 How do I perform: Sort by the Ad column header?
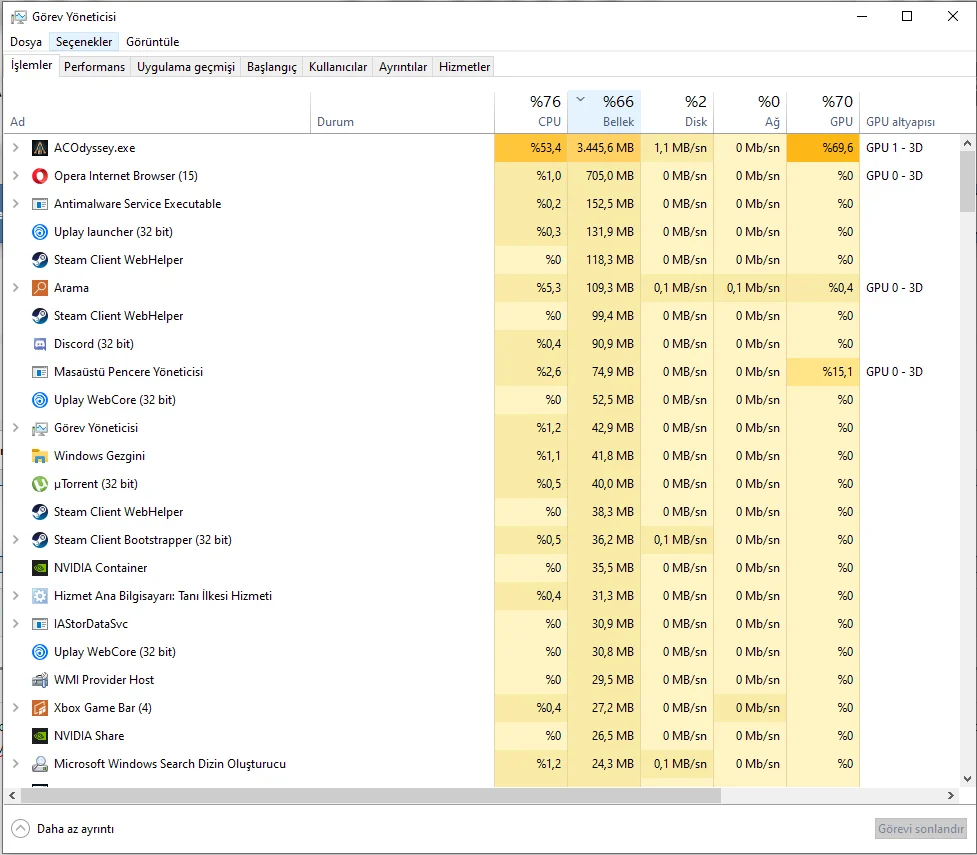(x=157, y=112)
